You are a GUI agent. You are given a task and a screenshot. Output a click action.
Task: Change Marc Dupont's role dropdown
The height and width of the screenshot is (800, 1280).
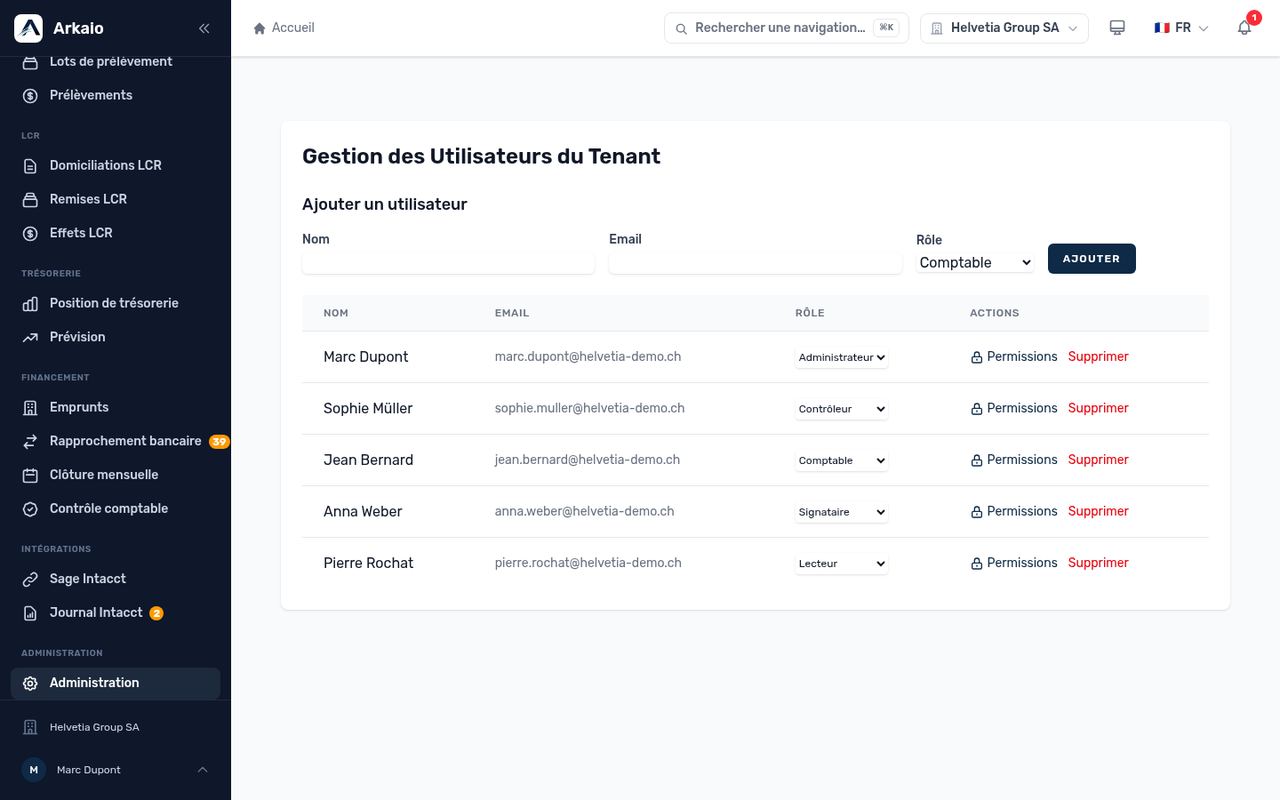coord(841,357)
